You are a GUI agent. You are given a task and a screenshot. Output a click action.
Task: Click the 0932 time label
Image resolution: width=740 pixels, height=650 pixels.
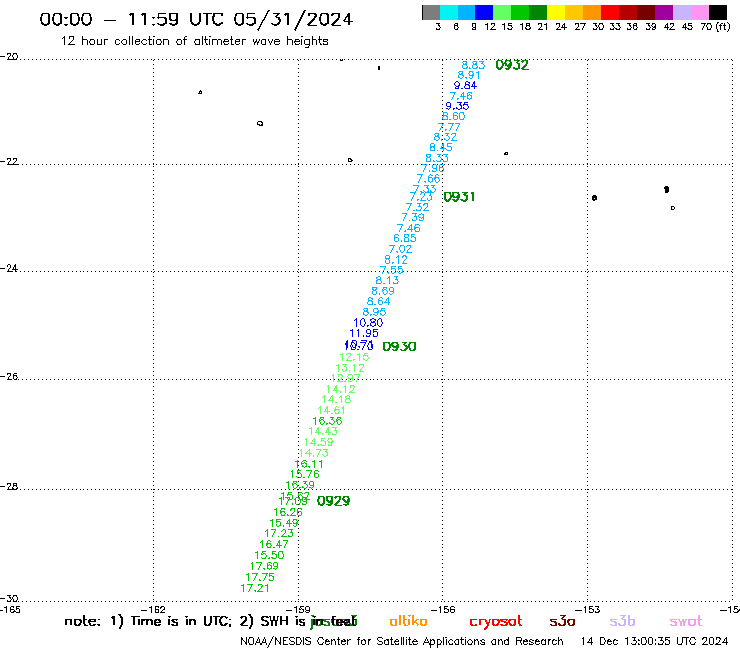pyautogui.click(x=512, y=65)
